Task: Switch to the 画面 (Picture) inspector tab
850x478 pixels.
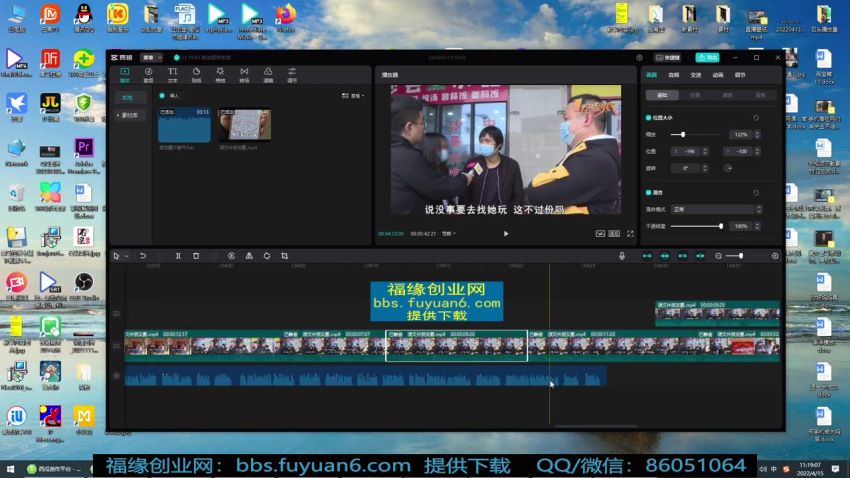Action: 652,75
